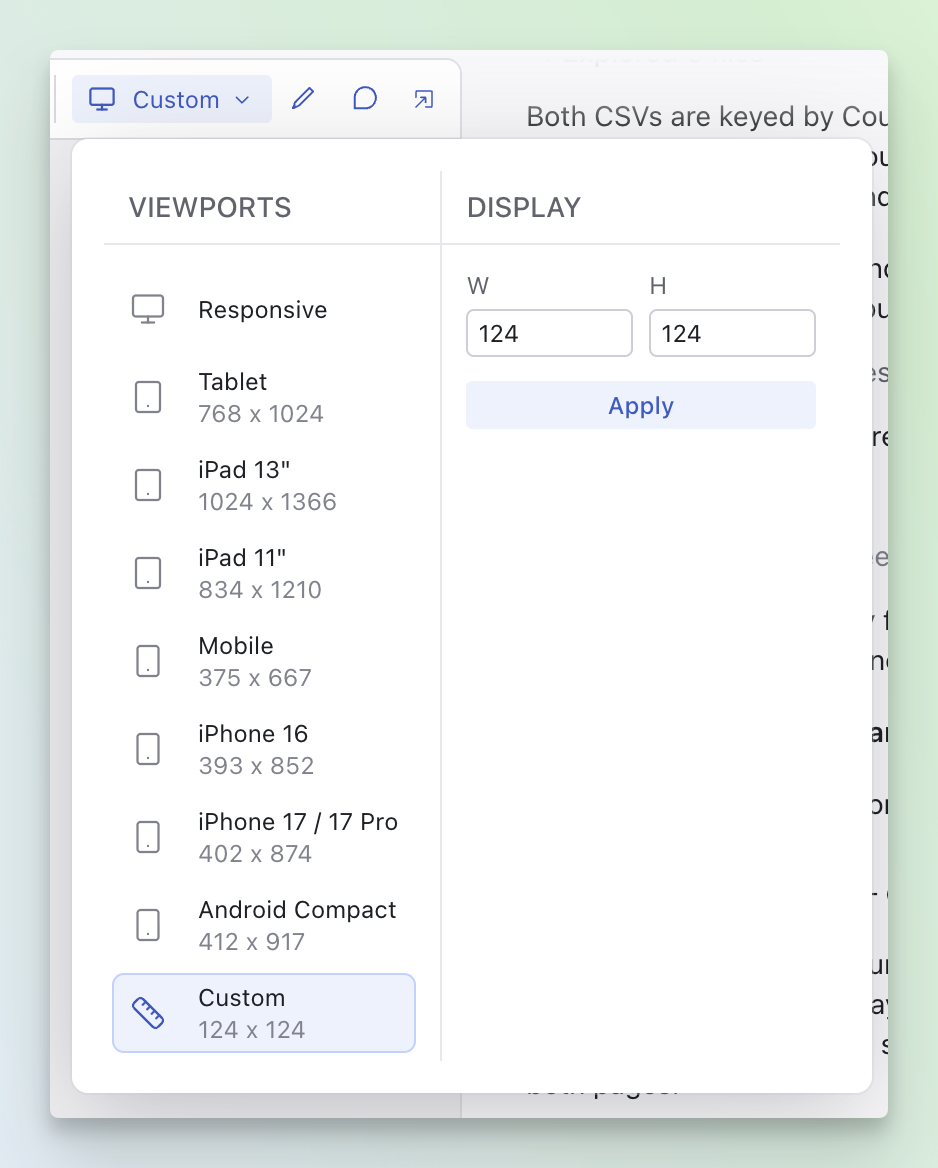Click the iPad 13" device icon

point(148,485)
